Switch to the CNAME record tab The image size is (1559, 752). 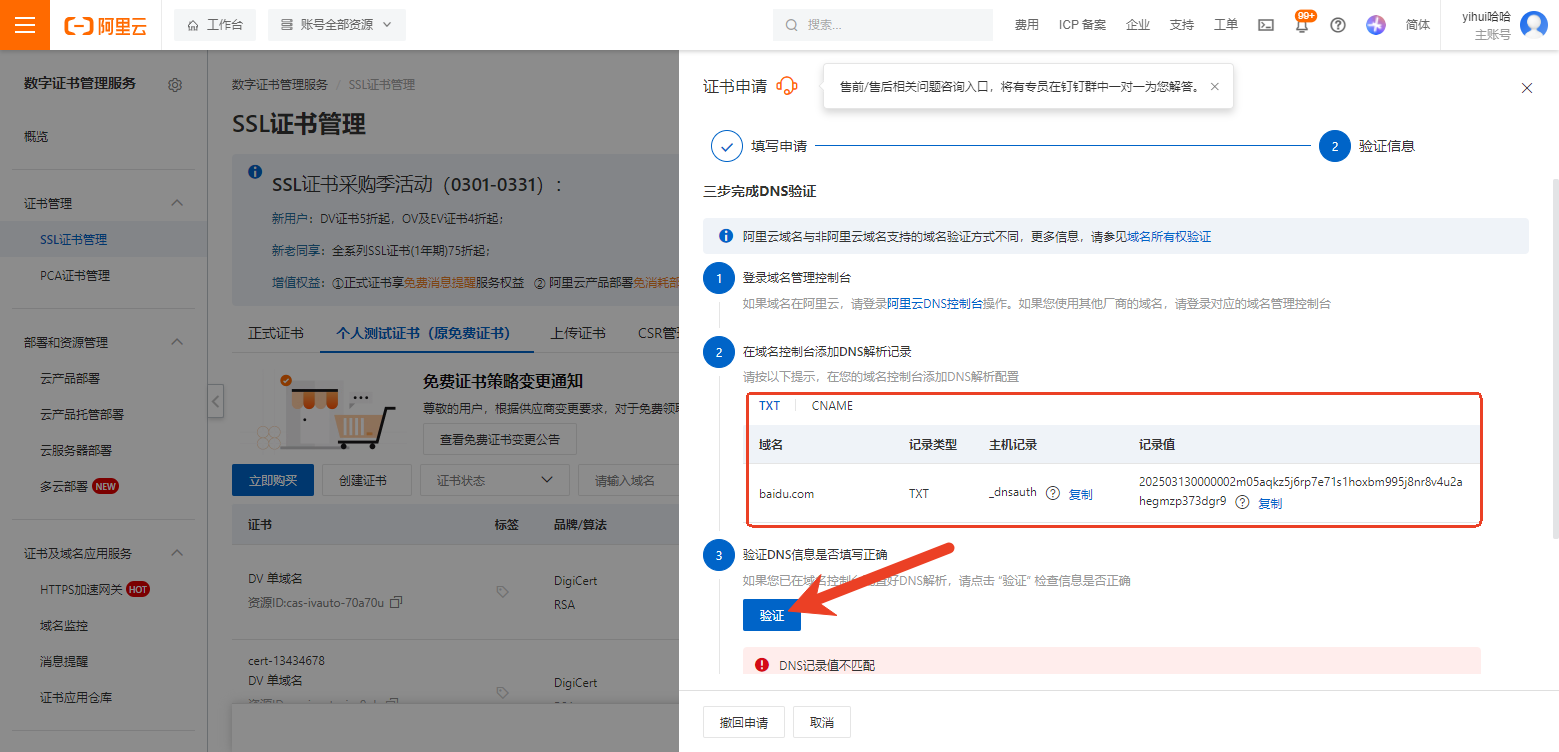pyautogui.click(x=832, y=406)
